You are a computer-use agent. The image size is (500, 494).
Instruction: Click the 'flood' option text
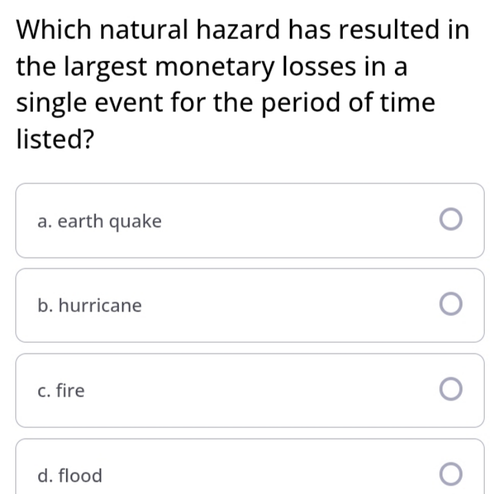[80, 475]
